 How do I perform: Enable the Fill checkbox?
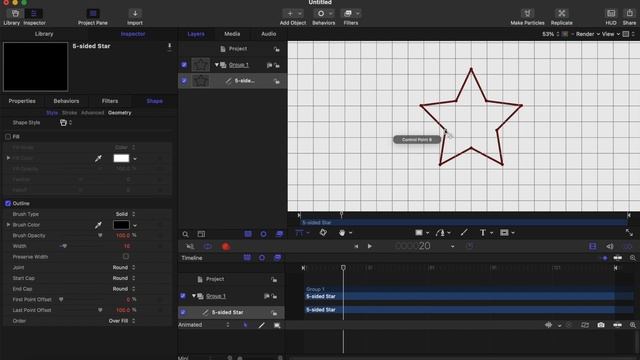click(x=8, y=137)
